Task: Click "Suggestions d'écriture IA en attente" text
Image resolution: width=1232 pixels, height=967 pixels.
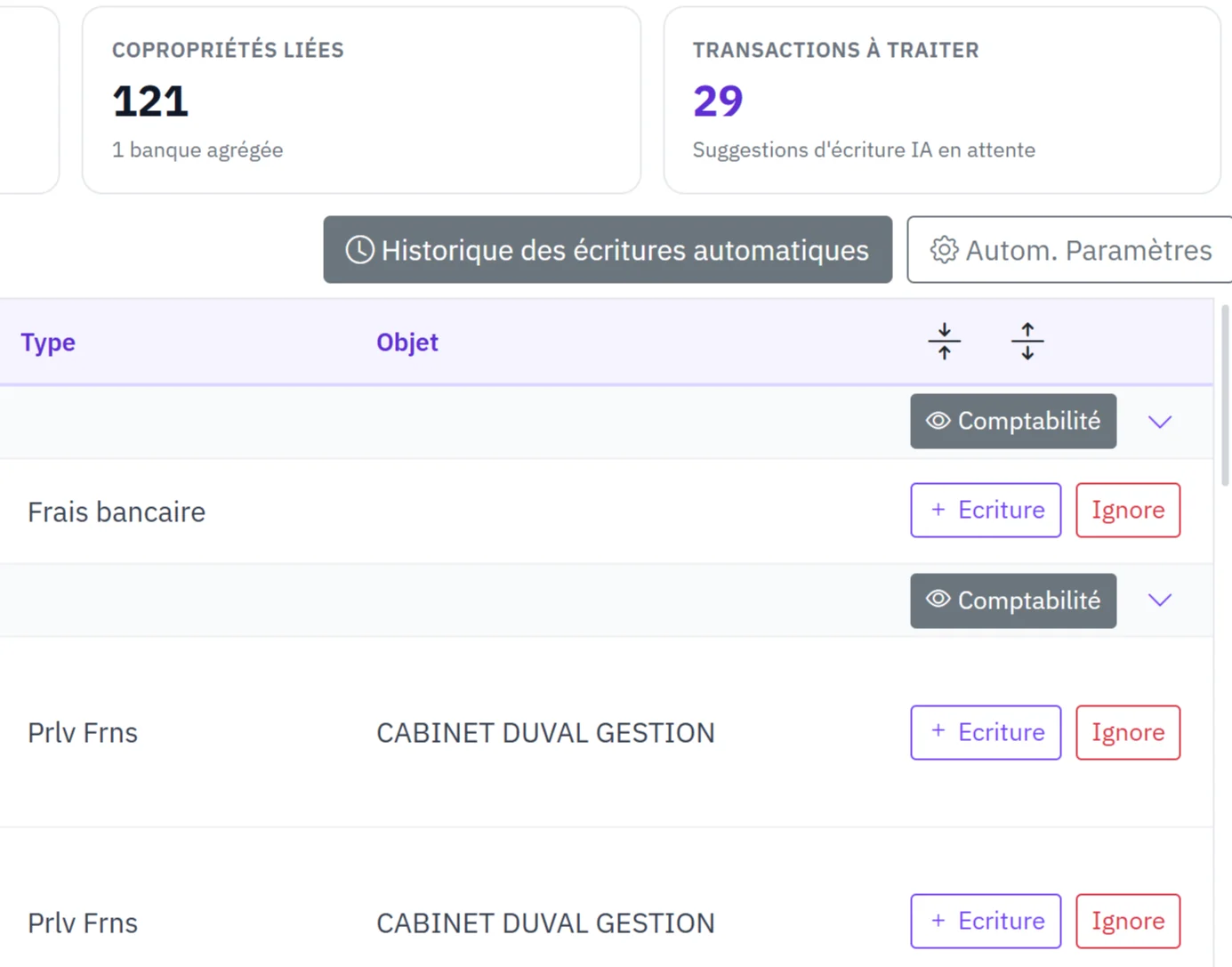Action: 864,149
